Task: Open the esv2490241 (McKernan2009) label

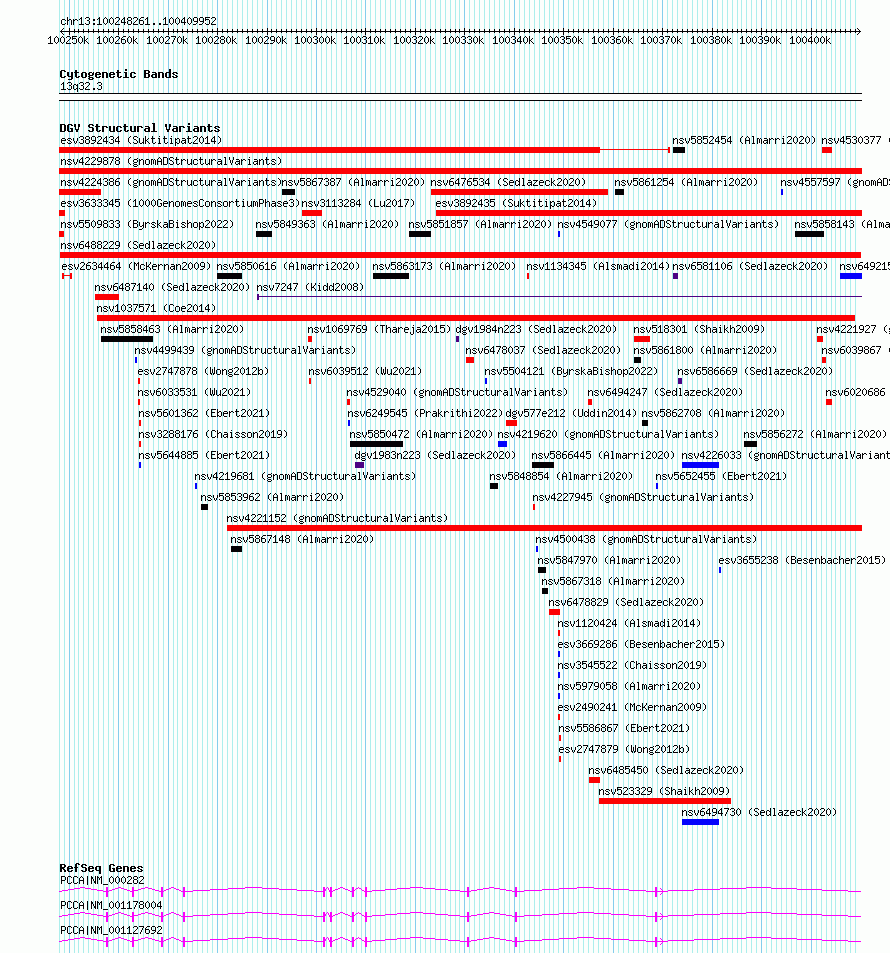Action: 632,707
